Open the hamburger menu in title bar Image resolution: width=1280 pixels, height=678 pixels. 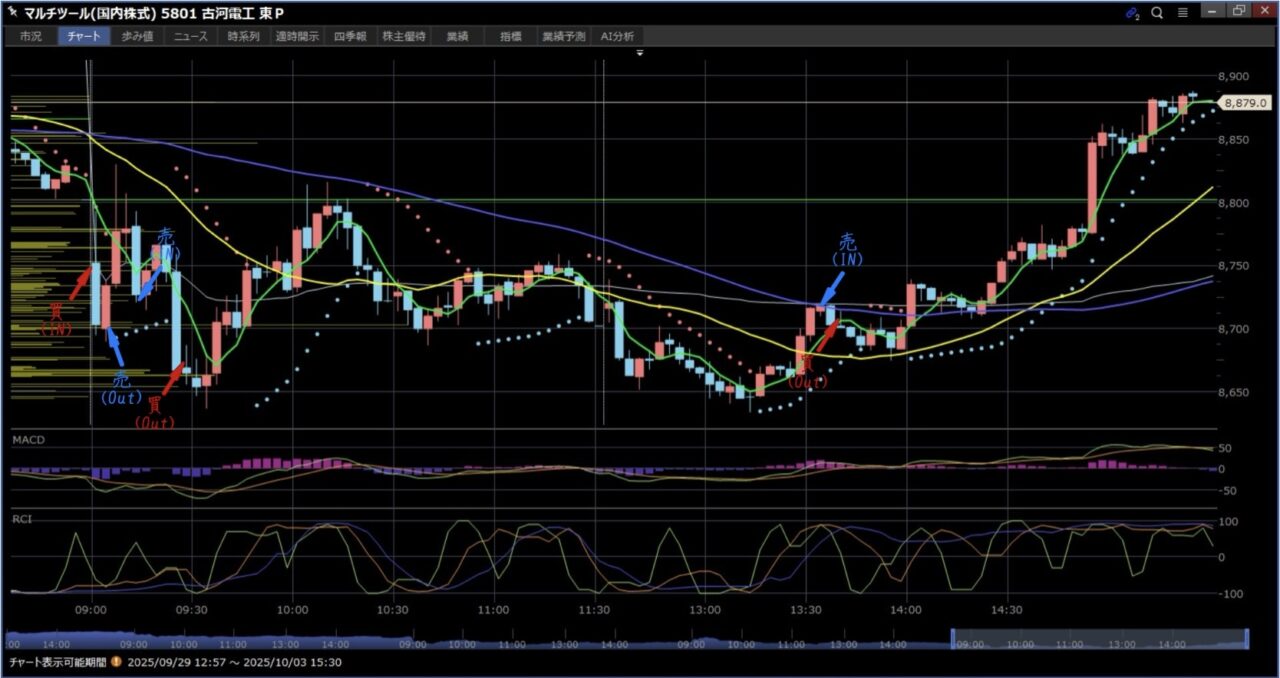tap(1182, 13)
